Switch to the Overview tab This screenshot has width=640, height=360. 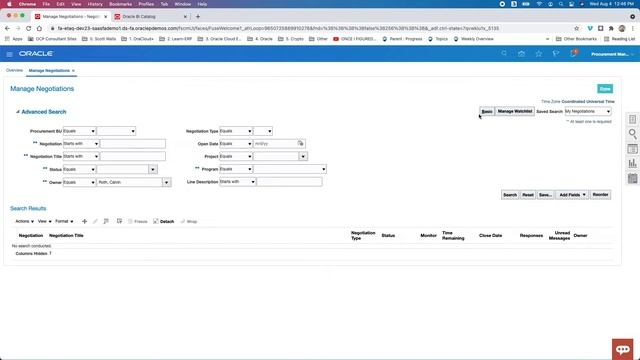point(14,70)
